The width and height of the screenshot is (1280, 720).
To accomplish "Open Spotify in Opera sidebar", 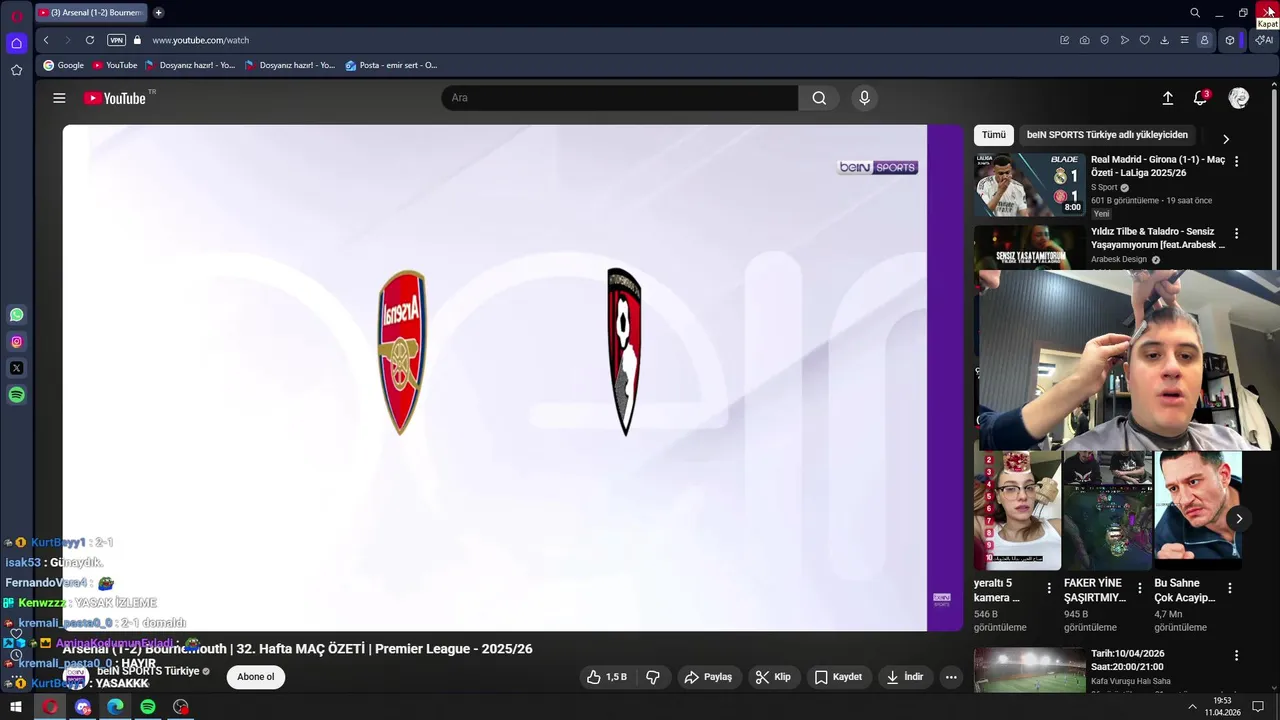I will pos(16,395).
